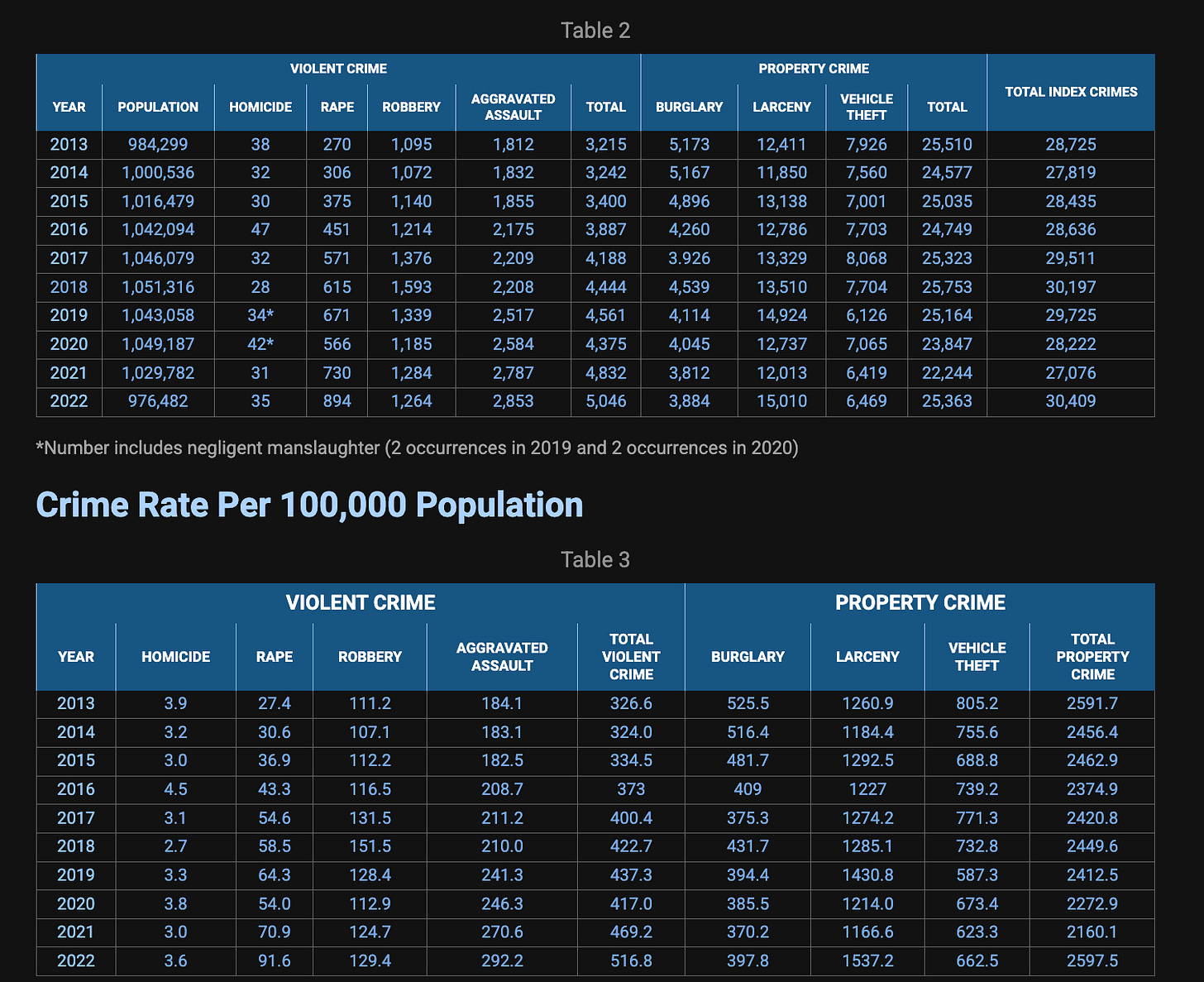Viewport: 1204px width, 982px height.
Task: Click aggravated assault rate "292.2"
Action: tap(502, 961)
